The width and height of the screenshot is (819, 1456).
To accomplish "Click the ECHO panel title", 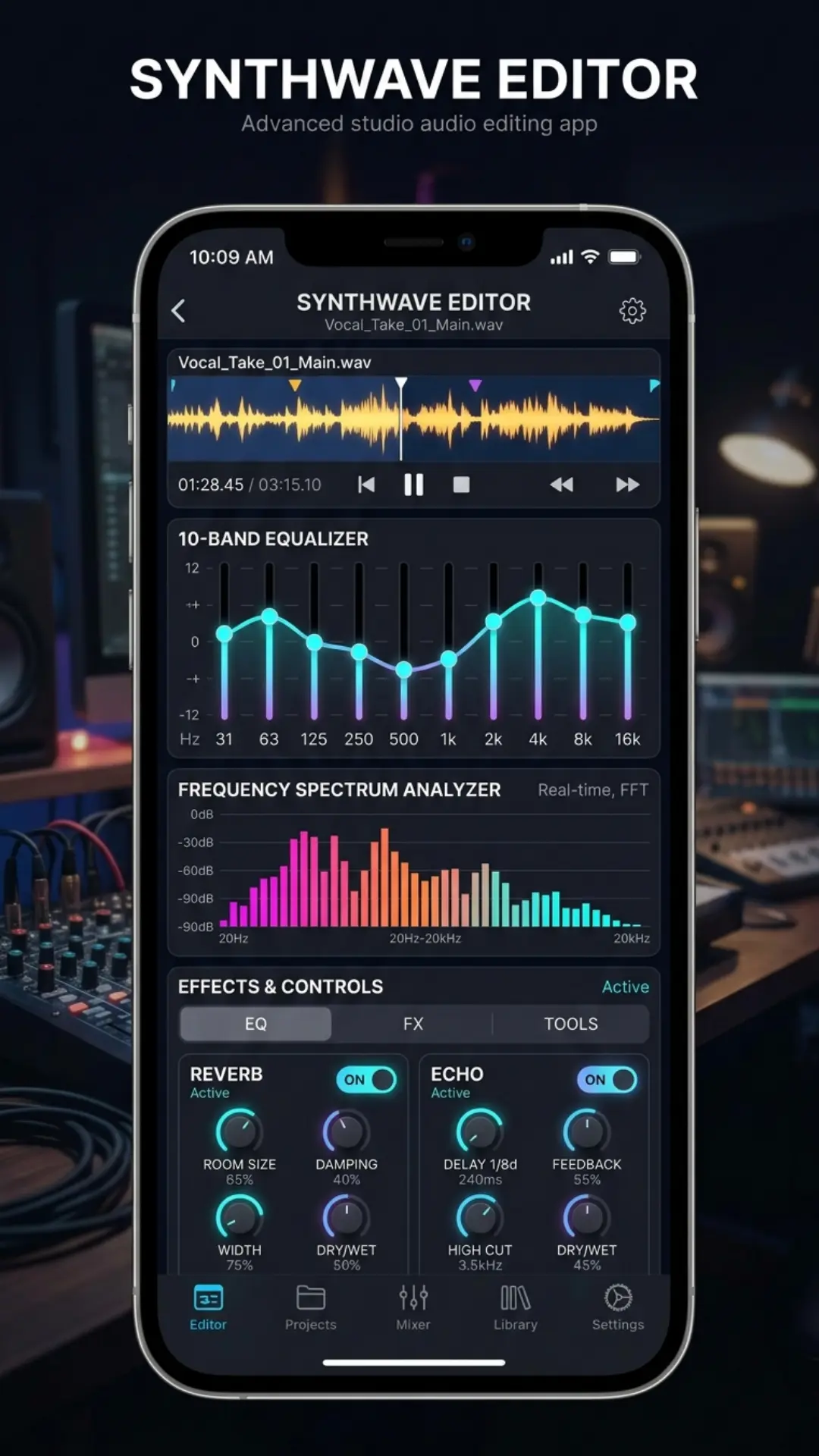I will tap(457, 1075).
